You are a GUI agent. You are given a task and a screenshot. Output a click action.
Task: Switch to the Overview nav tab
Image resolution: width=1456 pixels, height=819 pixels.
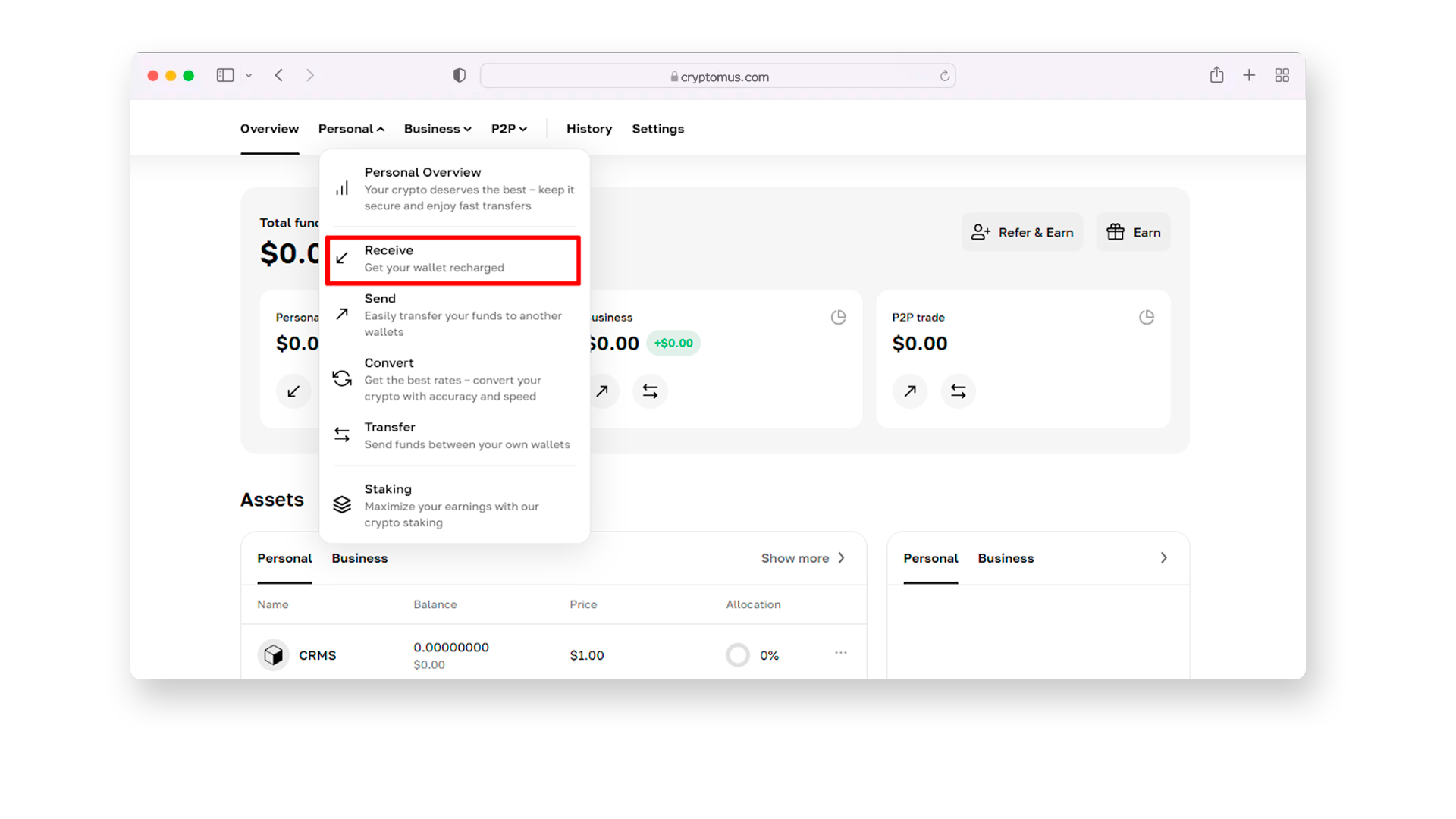[x=269, y=129]
